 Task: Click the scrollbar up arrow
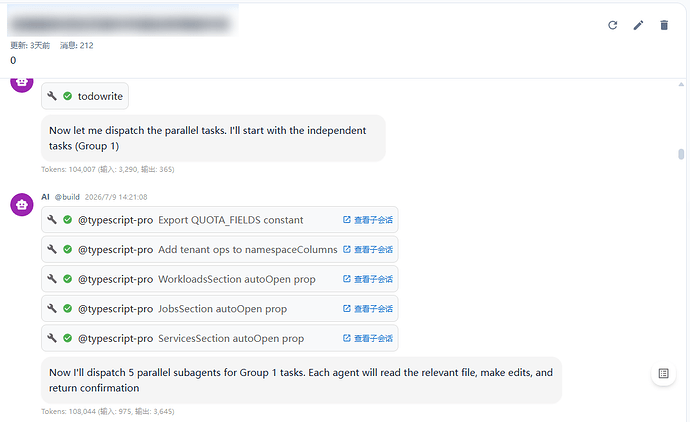click(681, 84)
